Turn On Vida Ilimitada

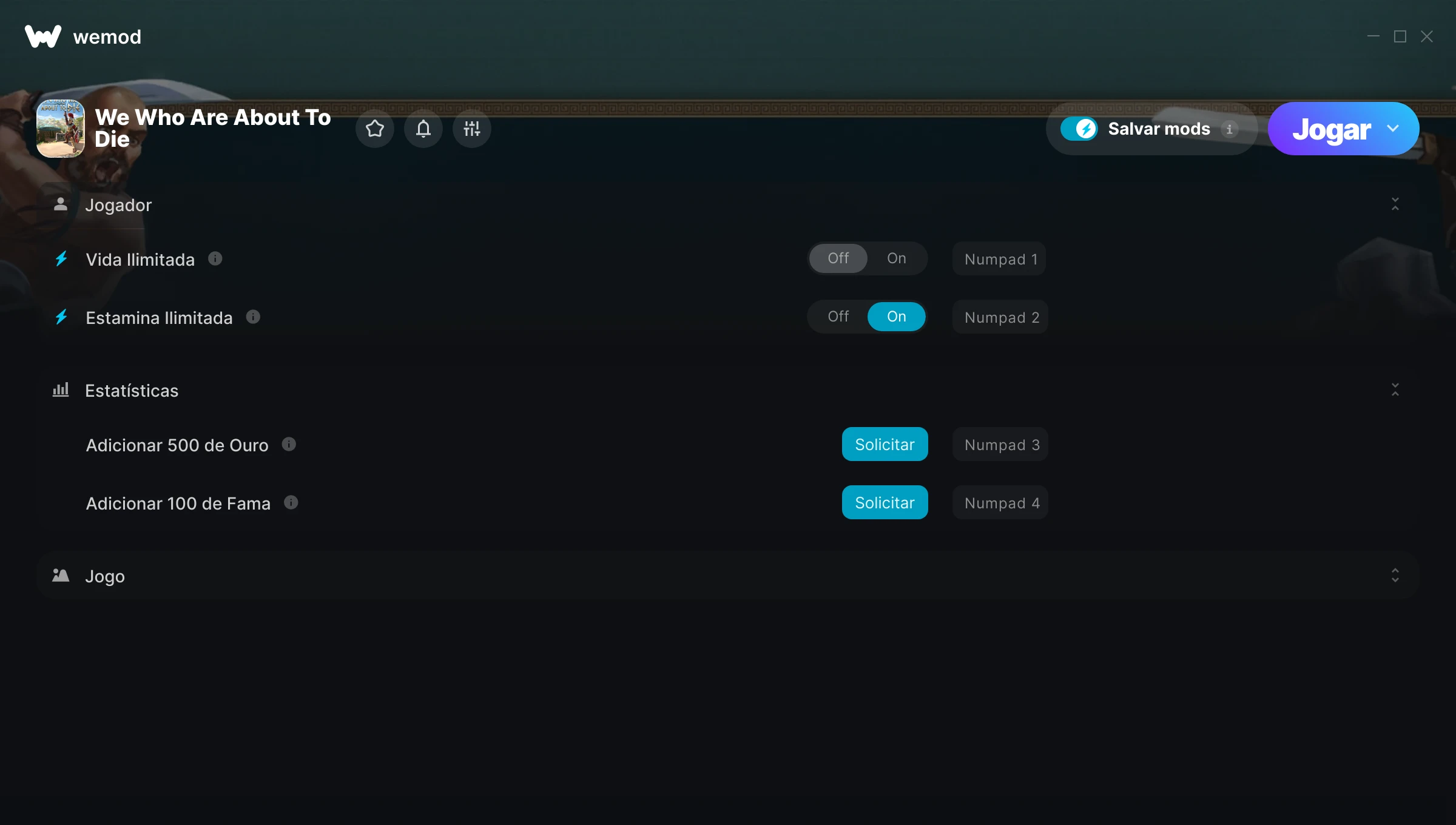point(896,258)
